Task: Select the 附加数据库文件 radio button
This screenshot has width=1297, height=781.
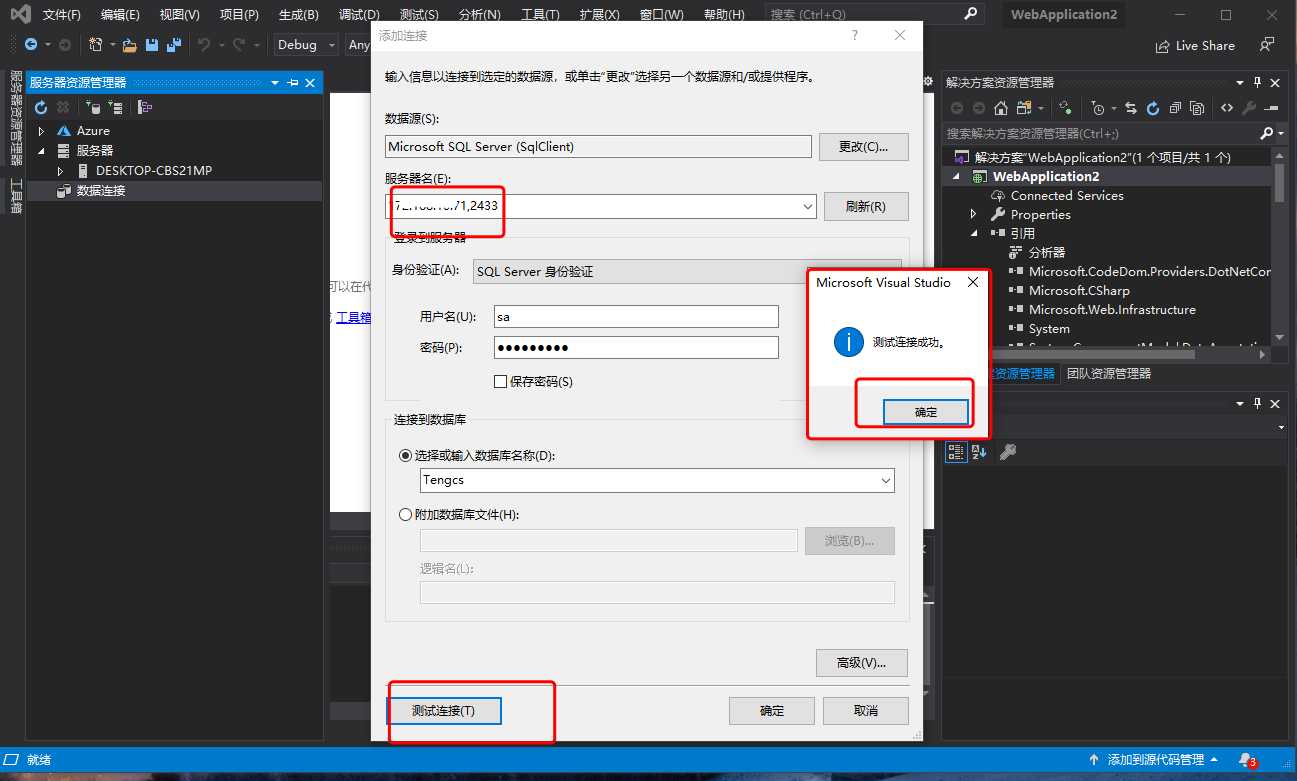Action: 405,515
